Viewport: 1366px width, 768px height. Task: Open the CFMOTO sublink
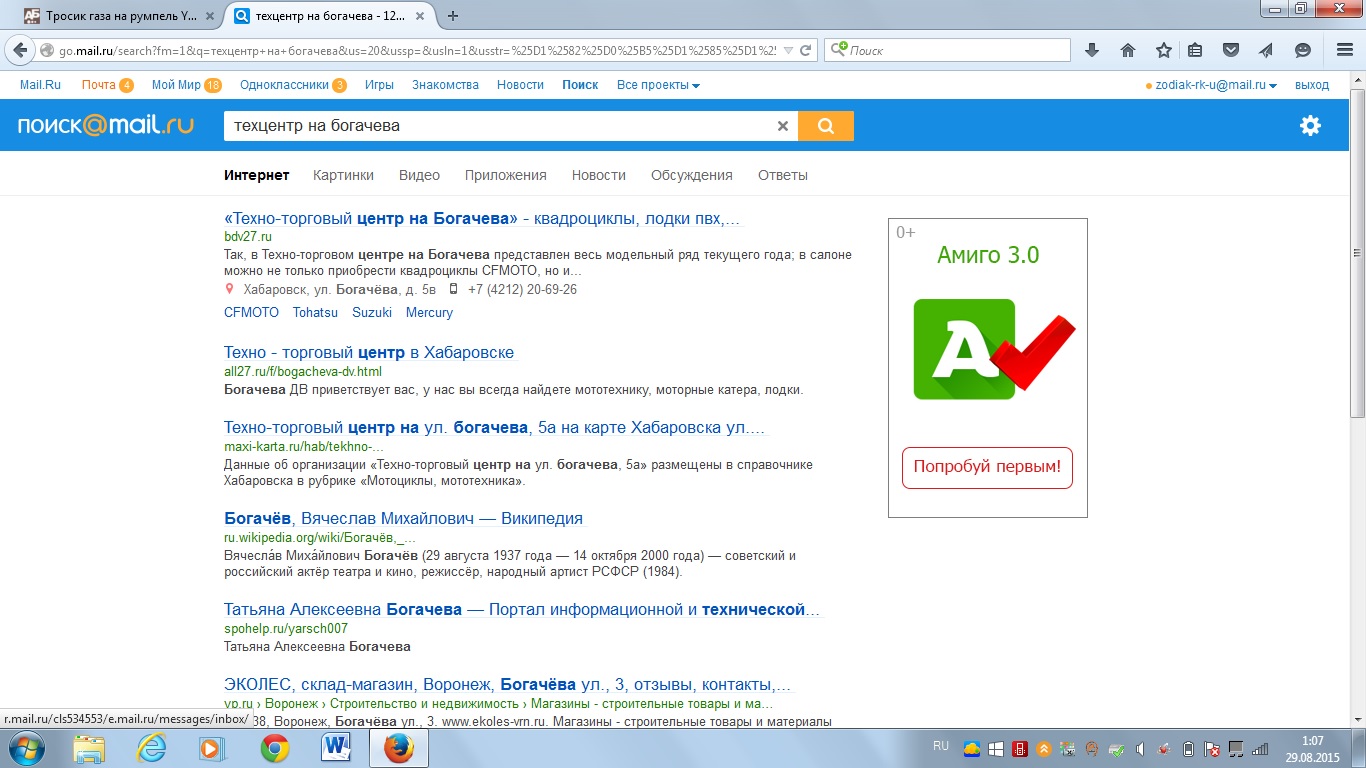click(251, 313)
